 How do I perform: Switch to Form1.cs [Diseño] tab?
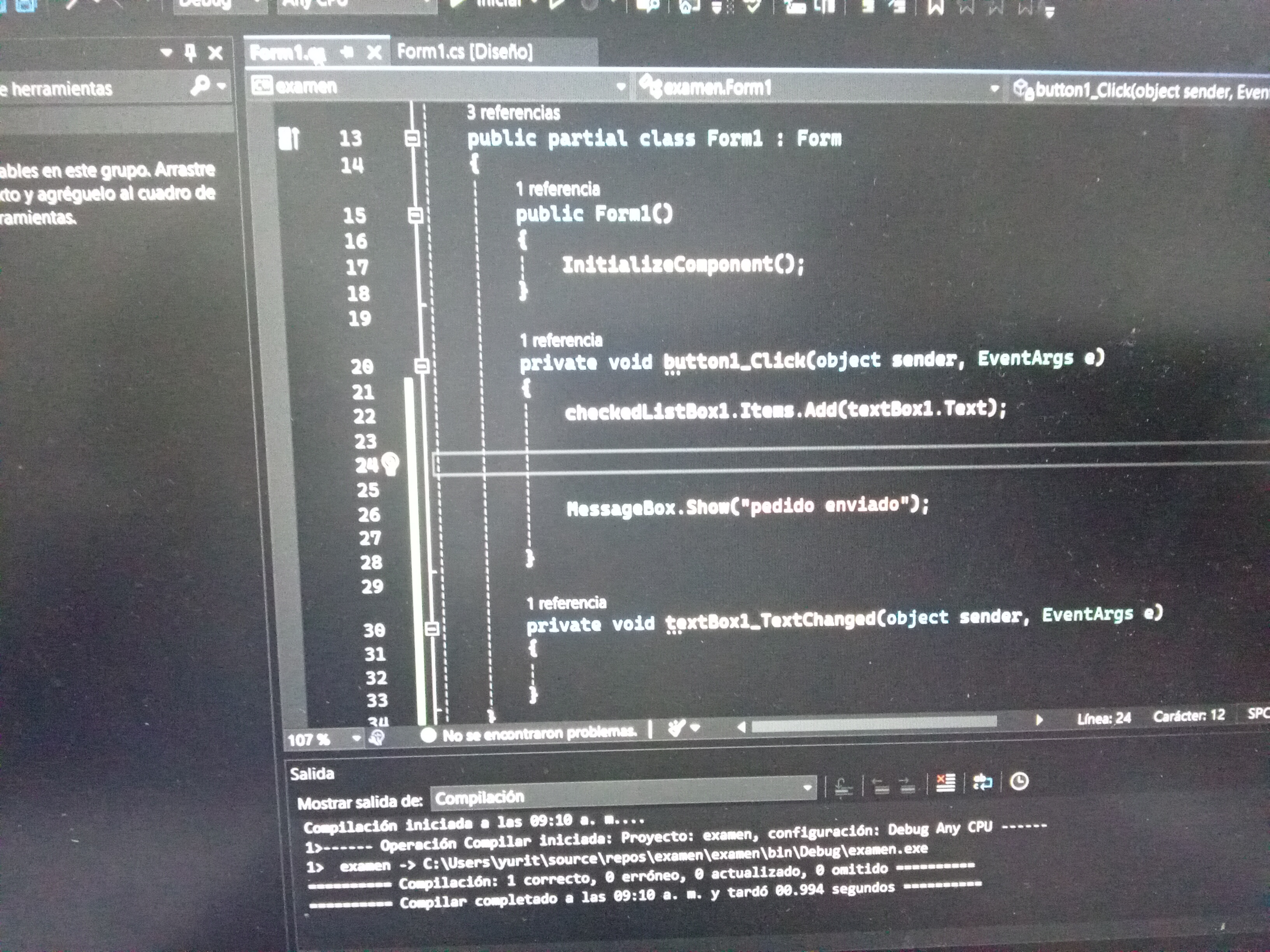[465, 52]
